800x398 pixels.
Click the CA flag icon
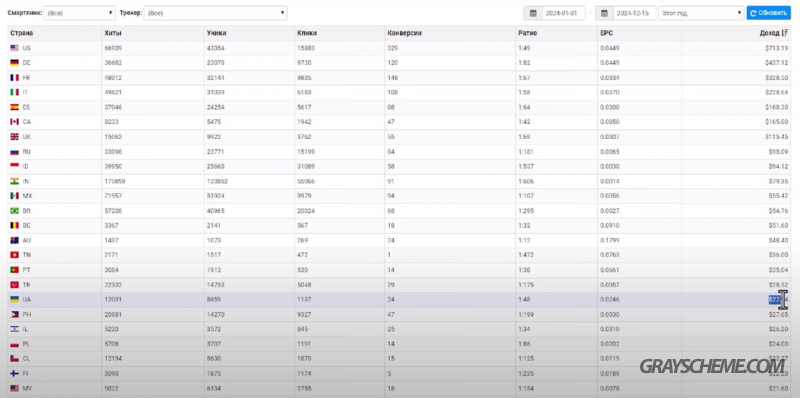pos(14,122)
